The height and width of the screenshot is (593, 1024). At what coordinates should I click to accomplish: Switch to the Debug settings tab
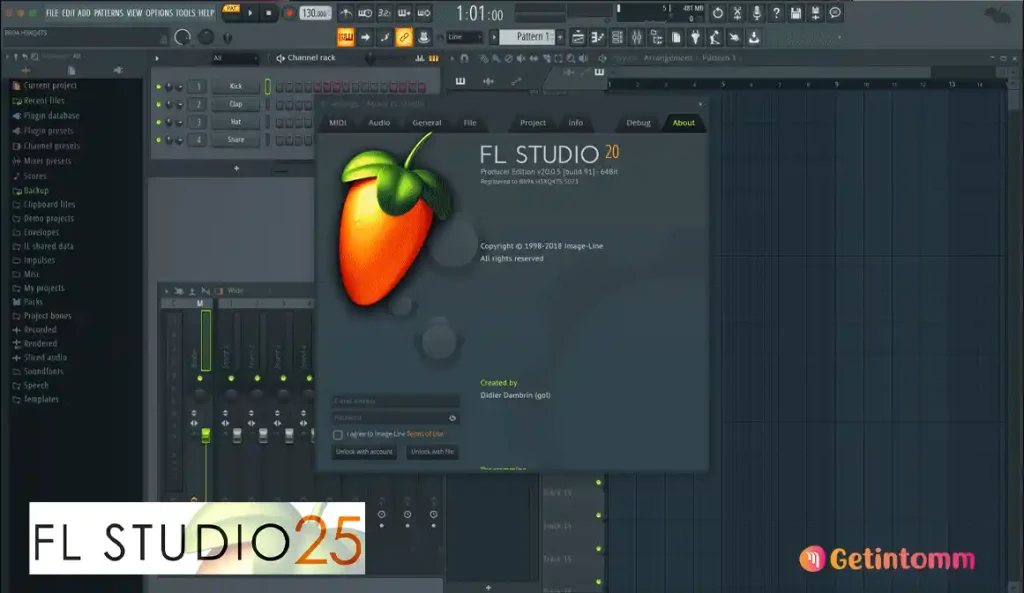coord(638,123)
